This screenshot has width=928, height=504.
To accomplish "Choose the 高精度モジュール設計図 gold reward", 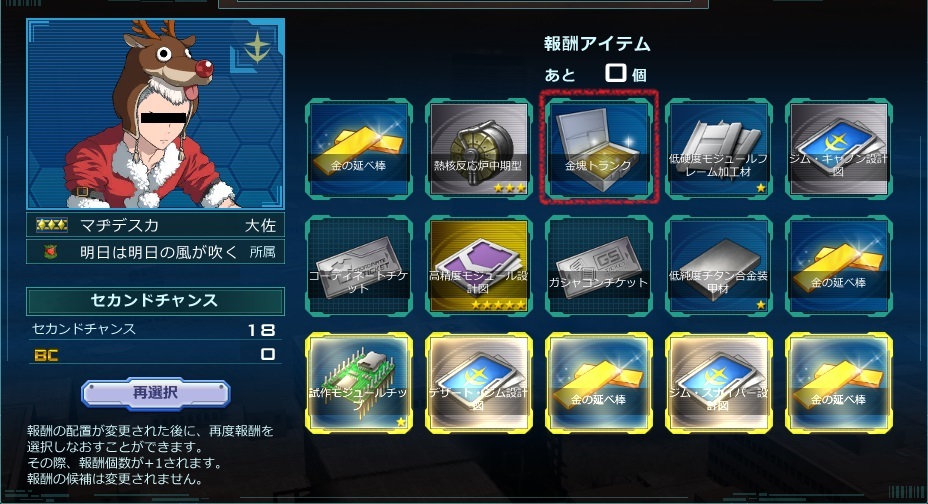I will [479, 265].
